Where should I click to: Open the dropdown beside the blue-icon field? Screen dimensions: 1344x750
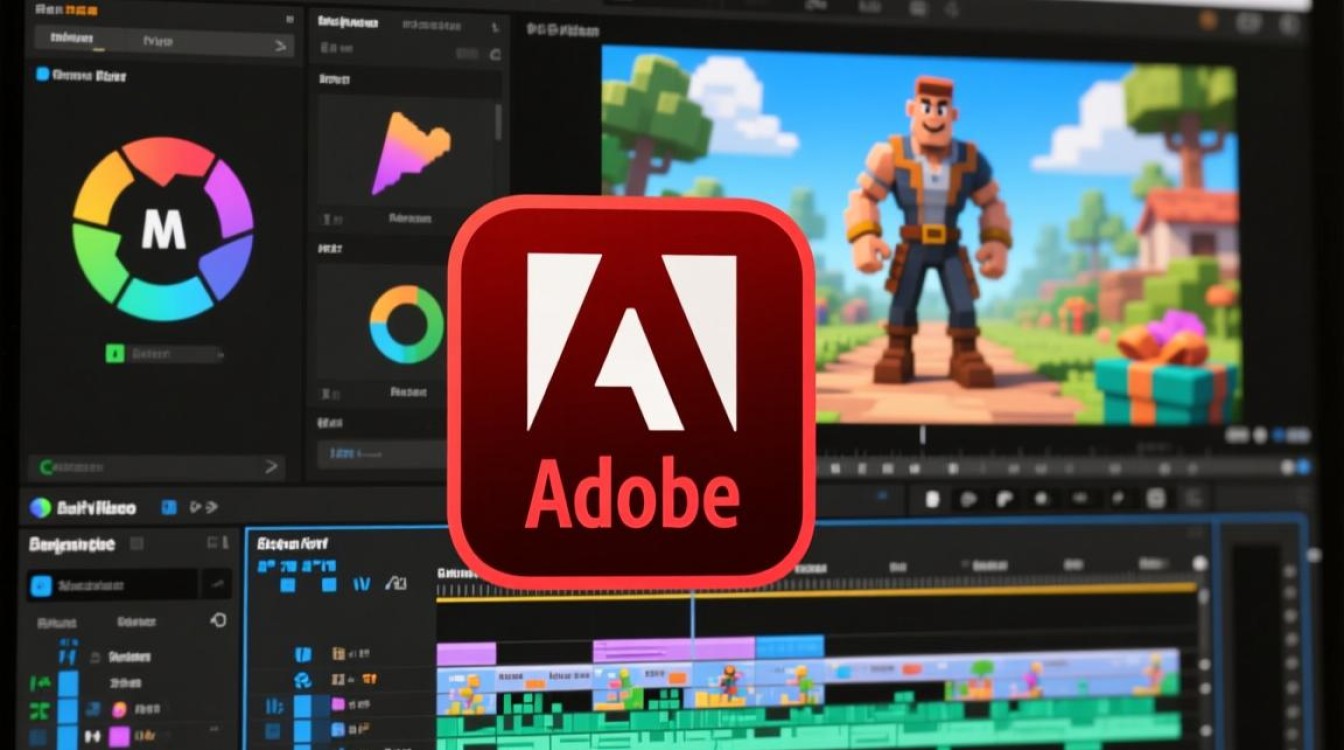(x=216, y=585)
